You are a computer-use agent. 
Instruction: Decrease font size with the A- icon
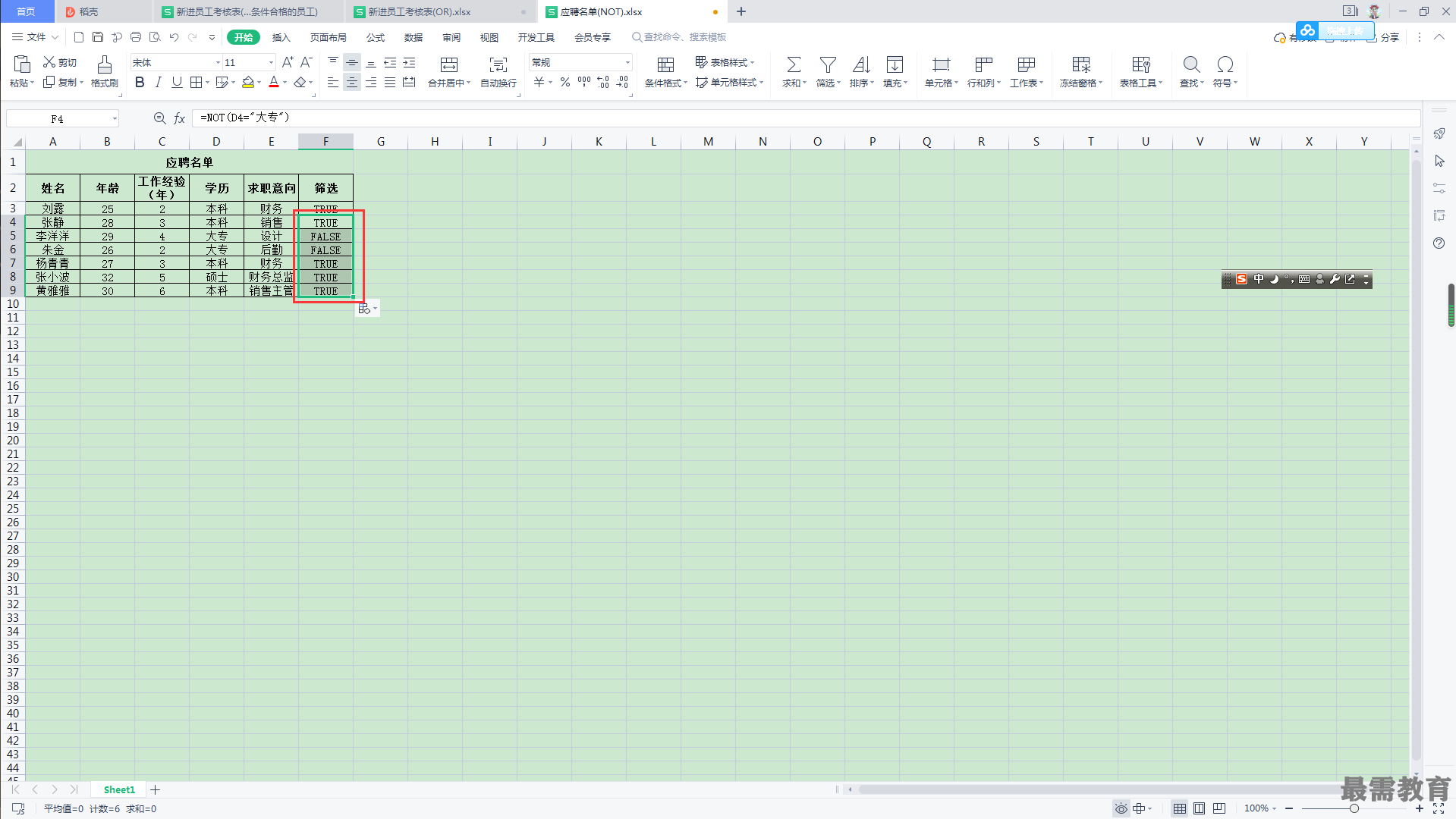click(x=307, y=62)
